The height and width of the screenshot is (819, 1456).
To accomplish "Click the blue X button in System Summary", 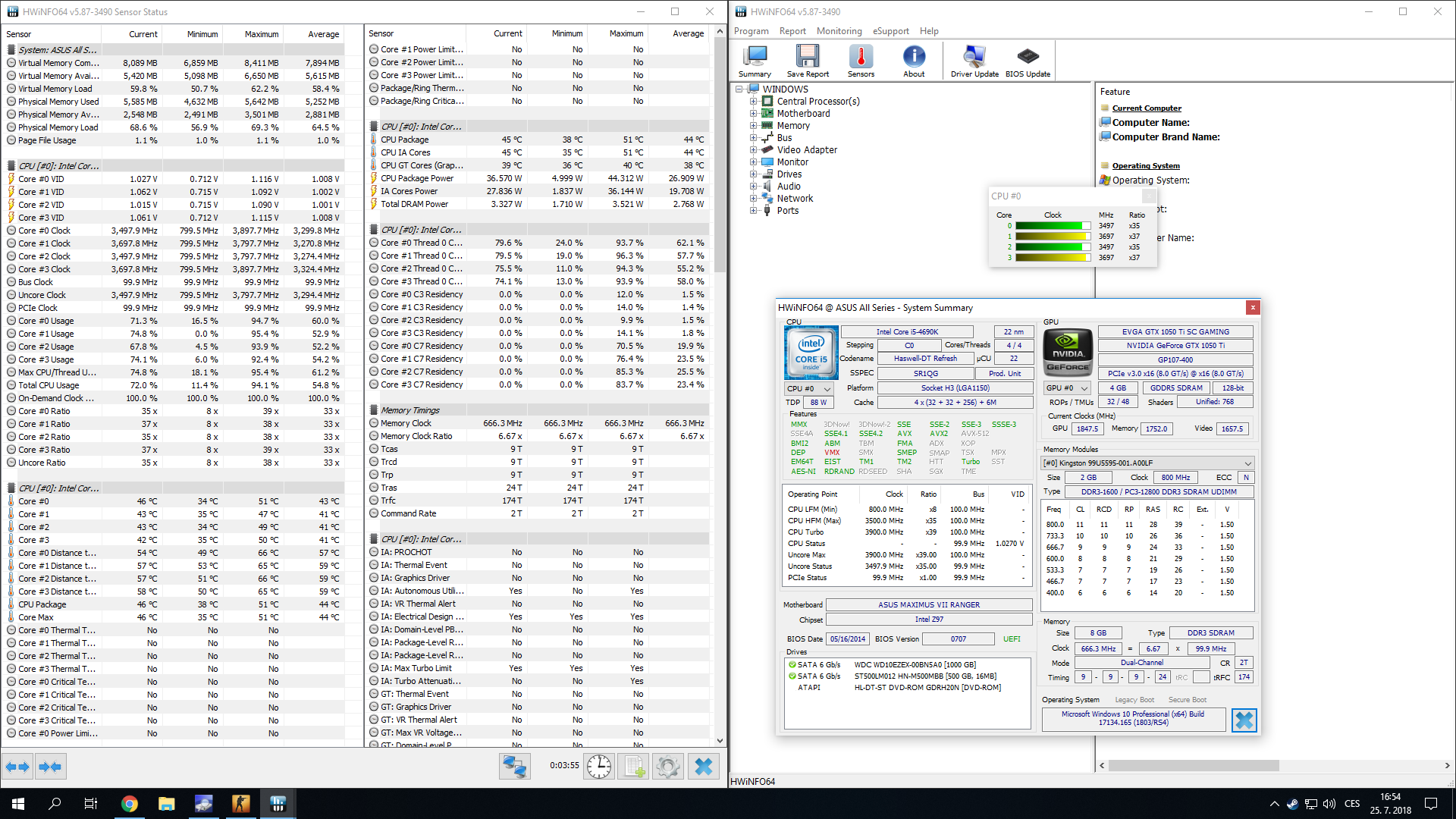I will tap(1244, 720).
